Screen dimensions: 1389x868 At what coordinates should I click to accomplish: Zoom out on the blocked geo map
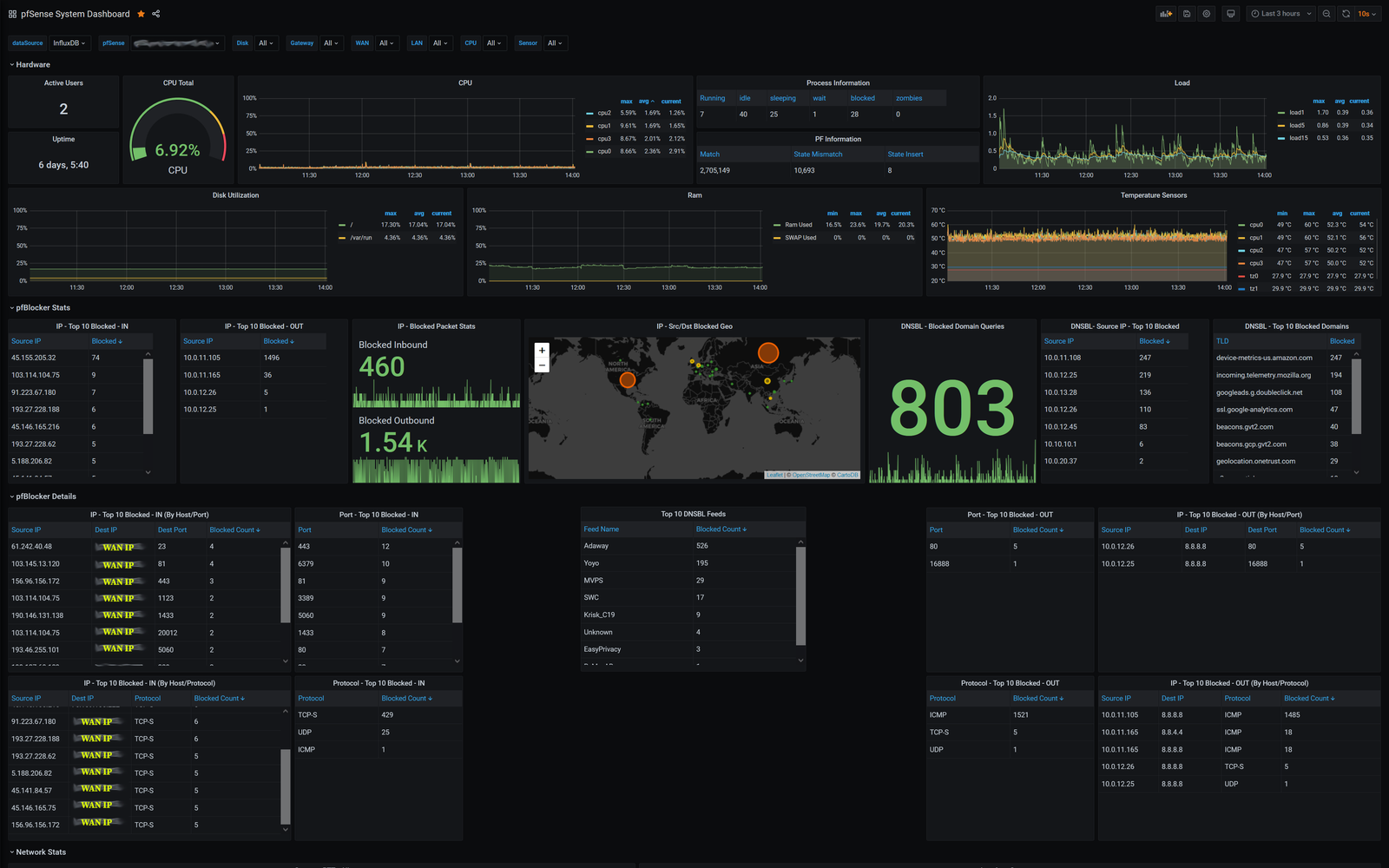pyautogui.click(x=542, y=365)
